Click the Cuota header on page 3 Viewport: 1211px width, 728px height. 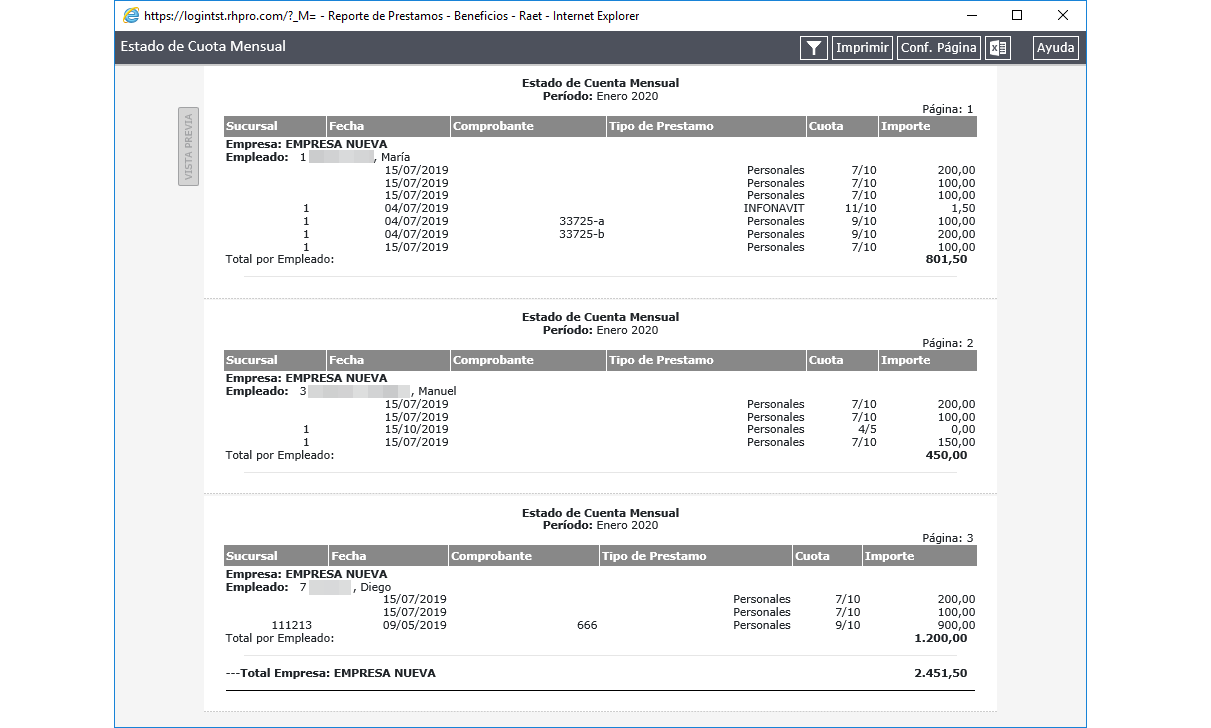[827, 556]
